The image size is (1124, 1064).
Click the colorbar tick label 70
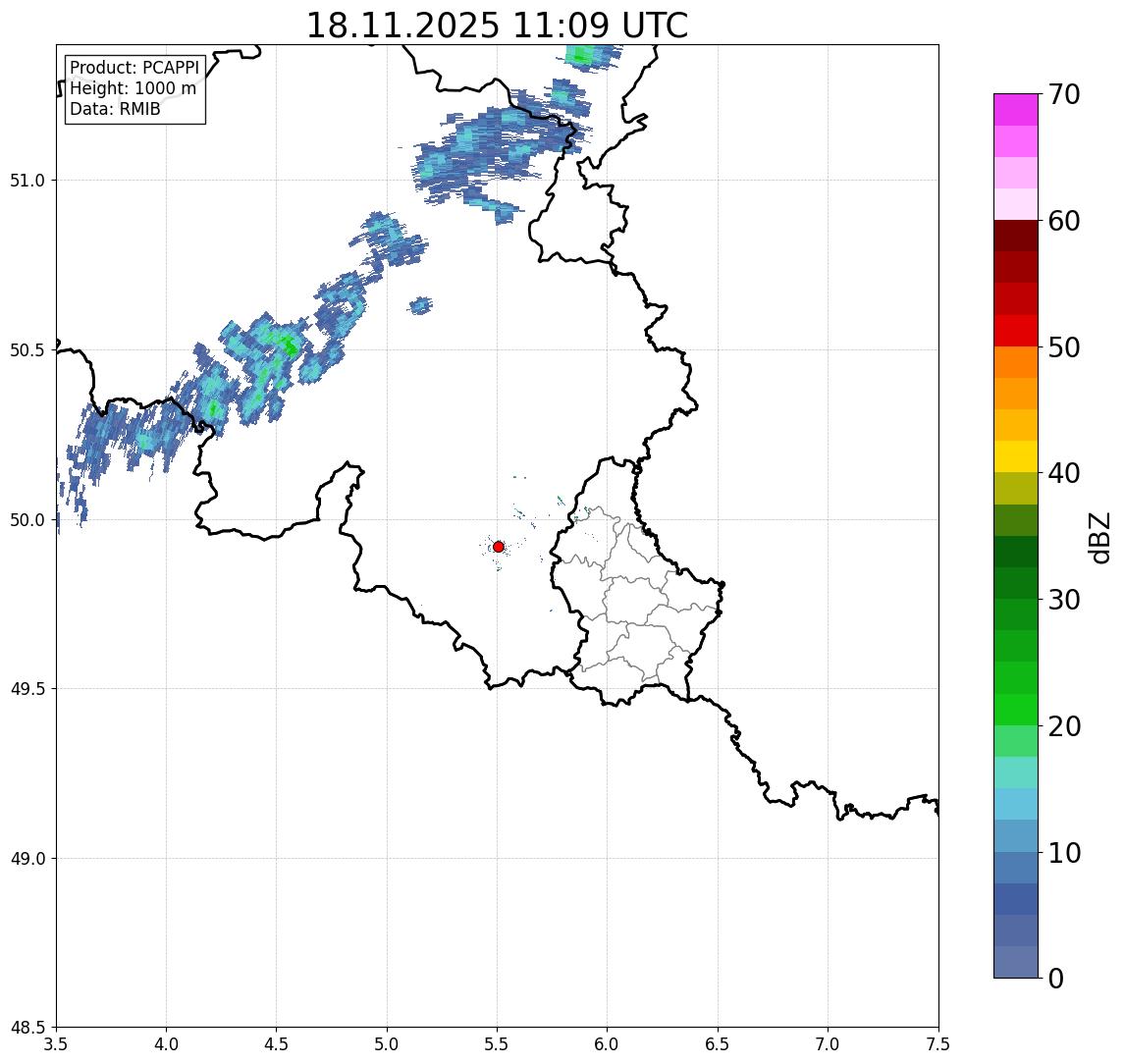click(x=1064, y=94)
